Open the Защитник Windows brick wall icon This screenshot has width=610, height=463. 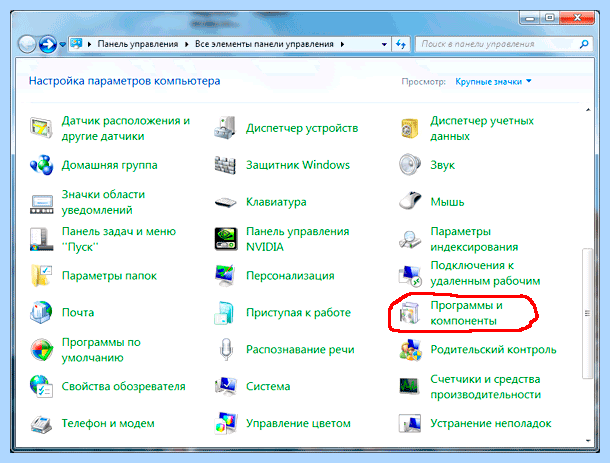click(225, 165)
